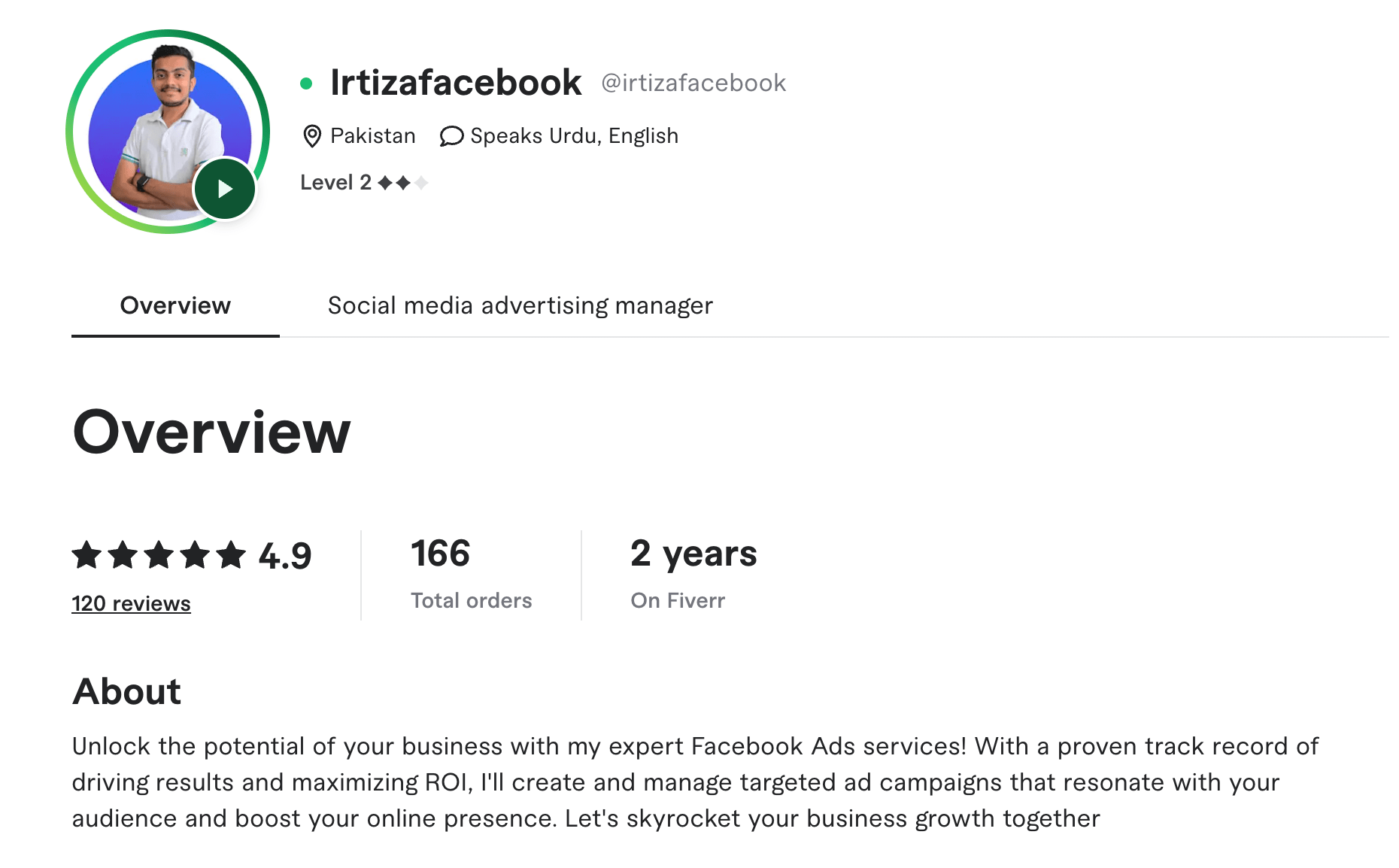Screen dimensions: 1399x868
Task: Click the speech bubble languages icon
Action: tap(451, 136)
